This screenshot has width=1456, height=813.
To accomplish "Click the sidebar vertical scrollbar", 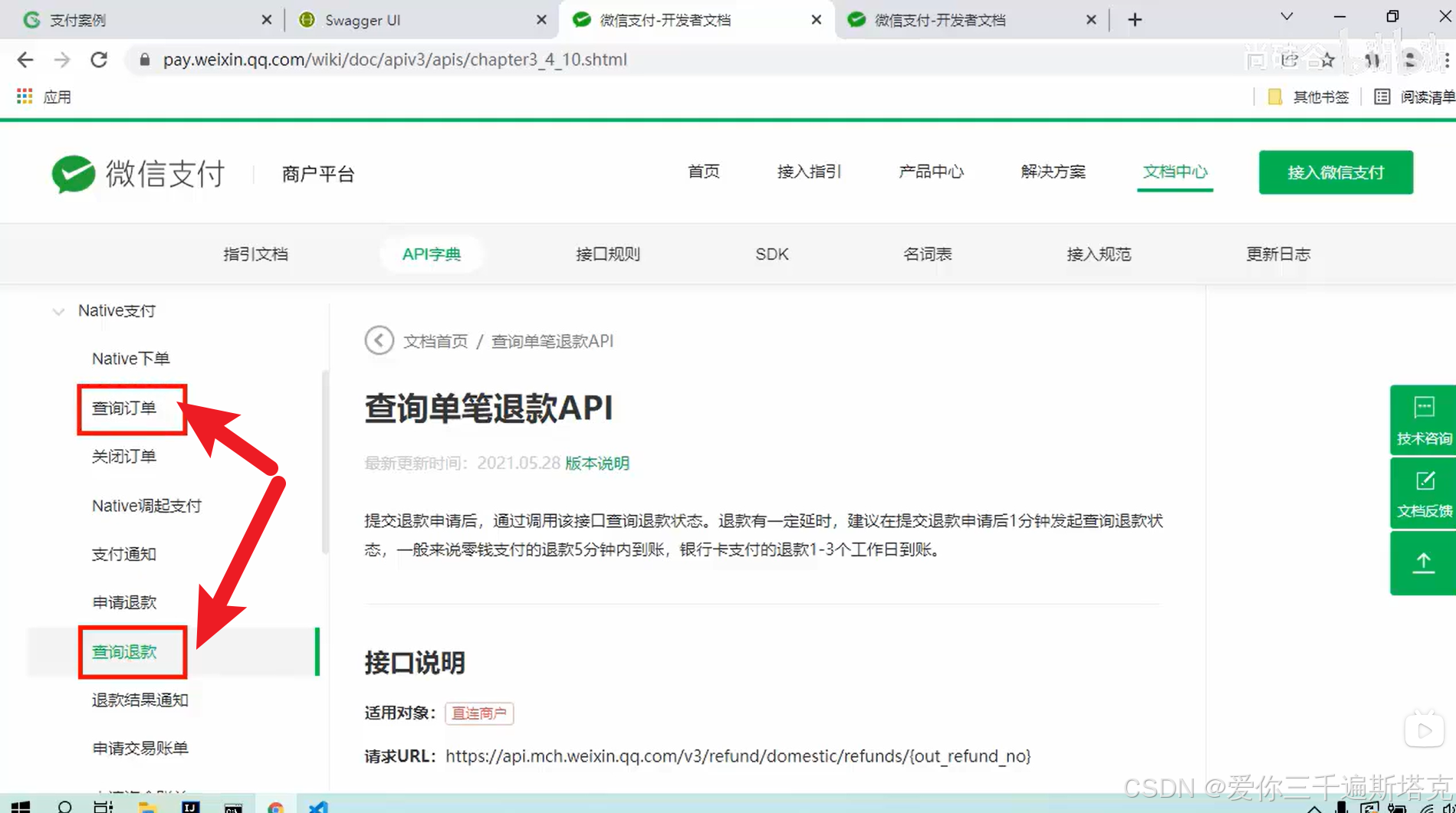I will (x=325, y=462).
